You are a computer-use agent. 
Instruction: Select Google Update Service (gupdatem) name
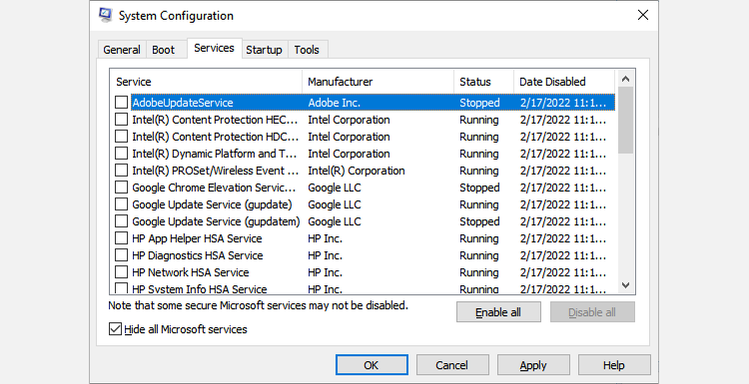coord(216,222)
